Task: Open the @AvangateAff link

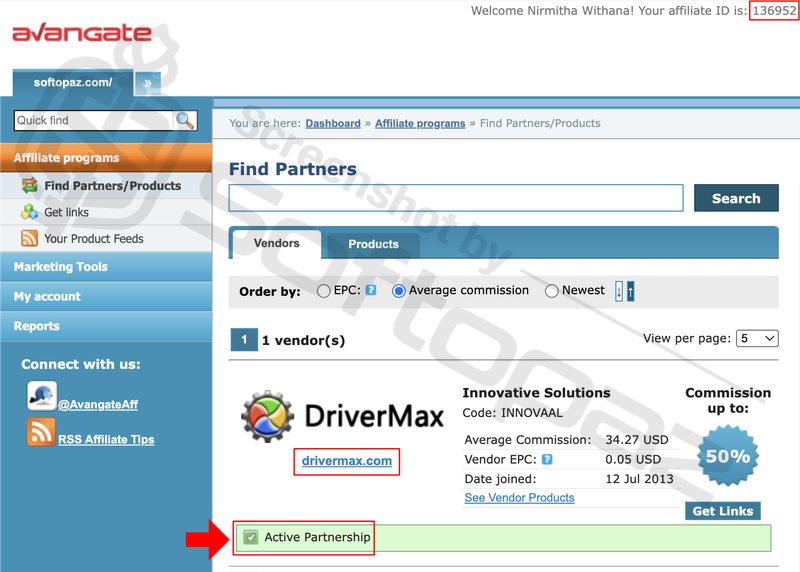Action: click(x=98, y=405)
